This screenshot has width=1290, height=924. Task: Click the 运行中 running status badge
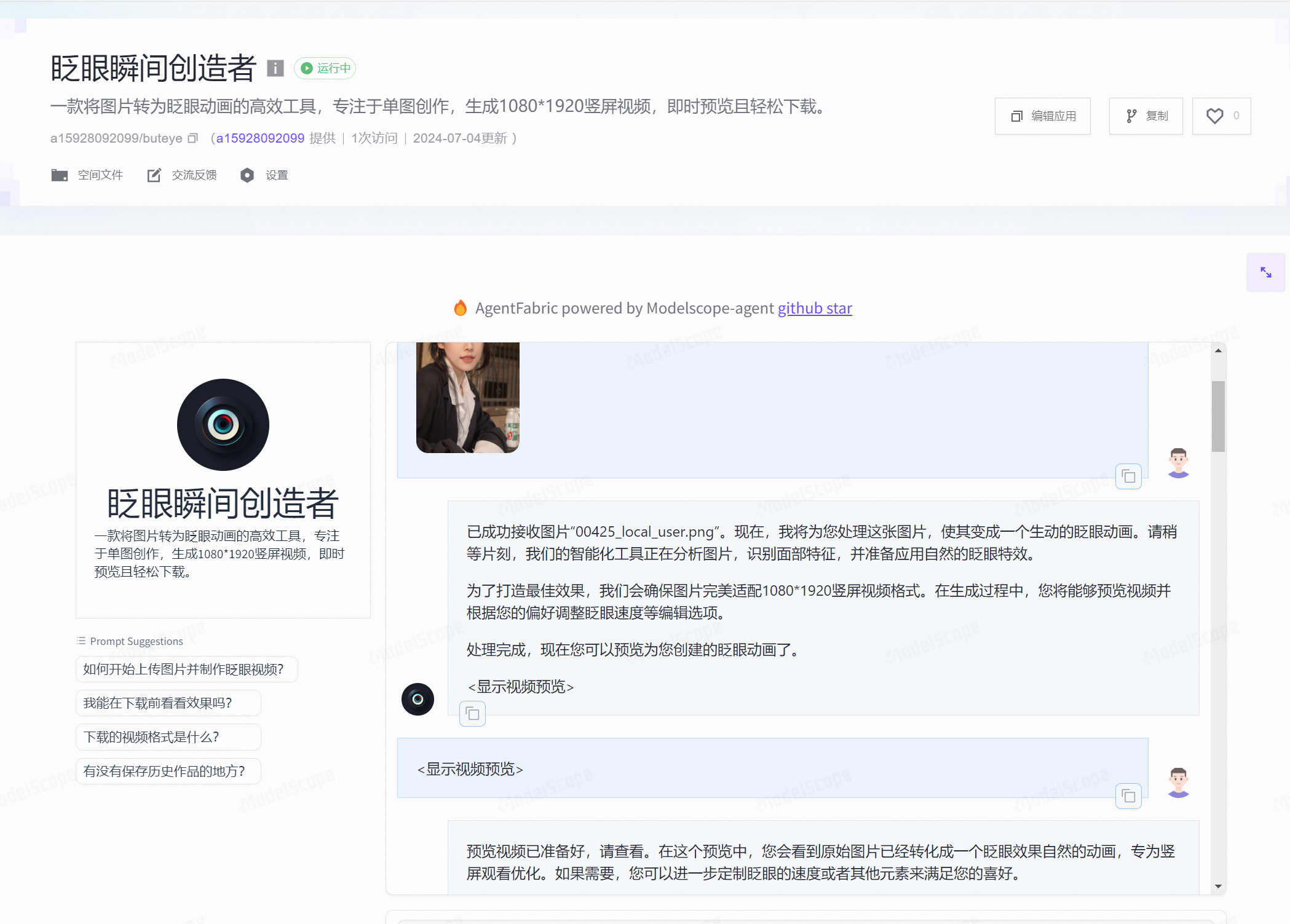tap(325, 68)
